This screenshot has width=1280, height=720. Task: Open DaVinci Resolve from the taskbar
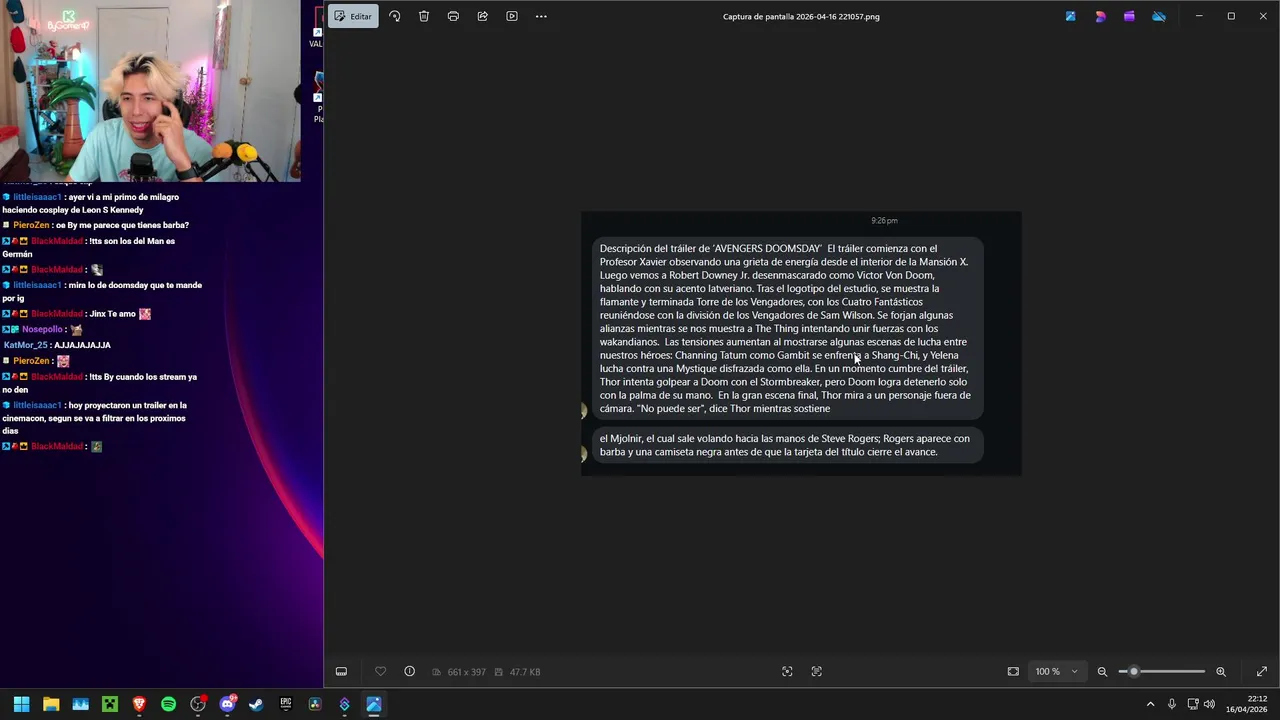point(315,704)
